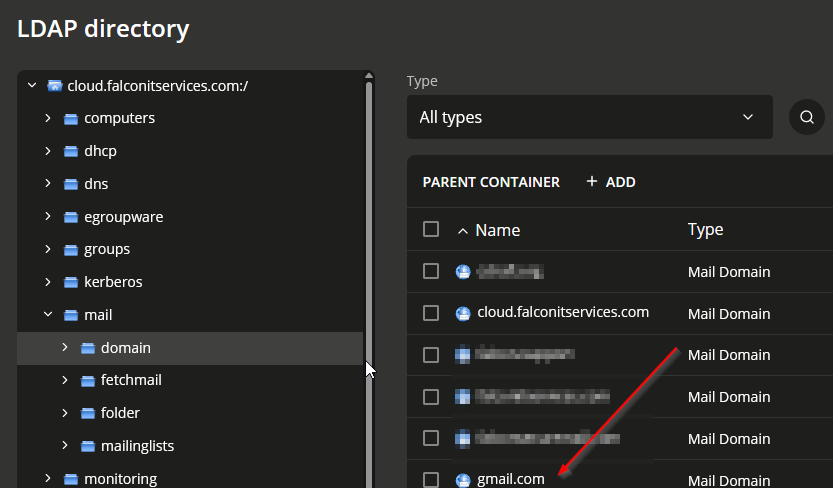Image resolution: width=833 pixels, height=488 pixels.
Task: Select the dhcp tree item
Action: click(x=100, y=151)
